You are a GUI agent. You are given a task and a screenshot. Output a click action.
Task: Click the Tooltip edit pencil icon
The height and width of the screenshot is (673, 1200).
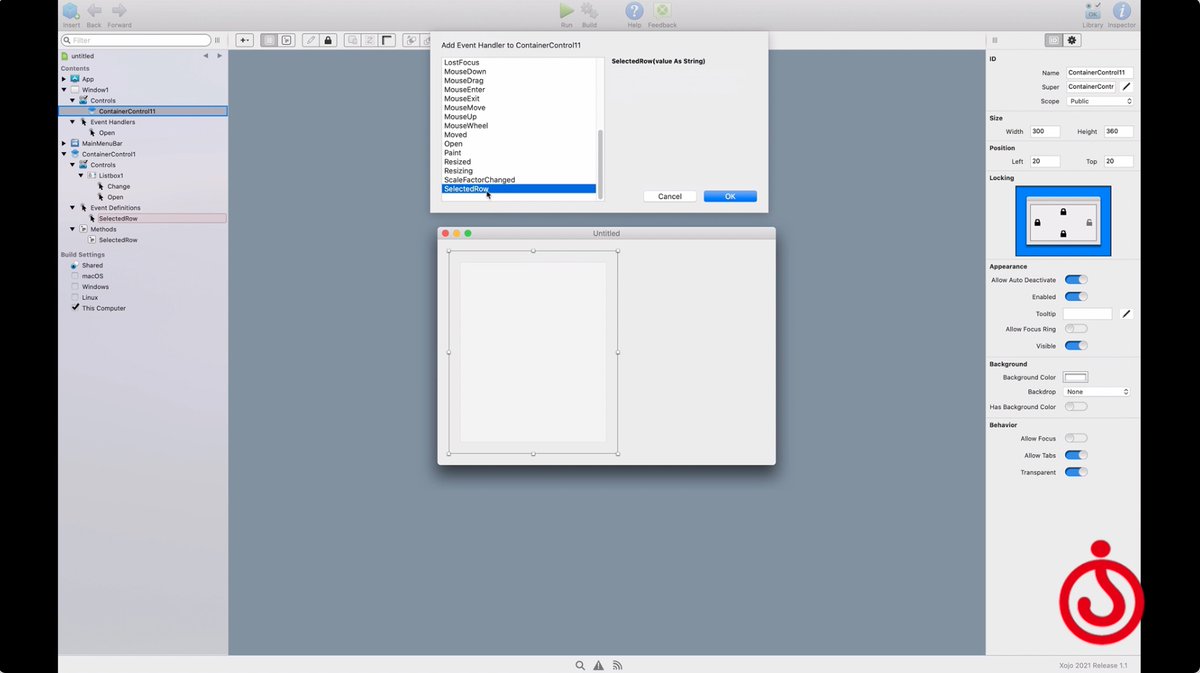(1126, 314)
